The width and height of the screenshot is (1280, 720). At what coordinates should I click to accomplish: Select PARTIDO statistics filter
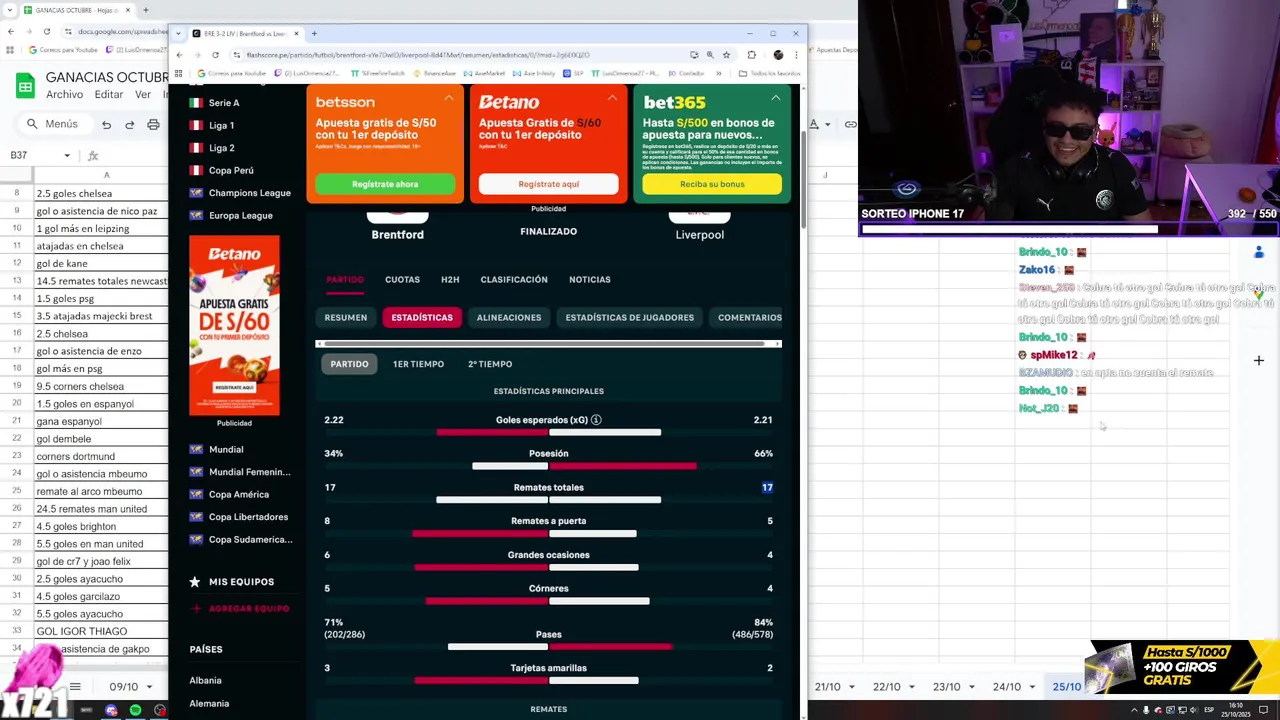click(350, 364)
